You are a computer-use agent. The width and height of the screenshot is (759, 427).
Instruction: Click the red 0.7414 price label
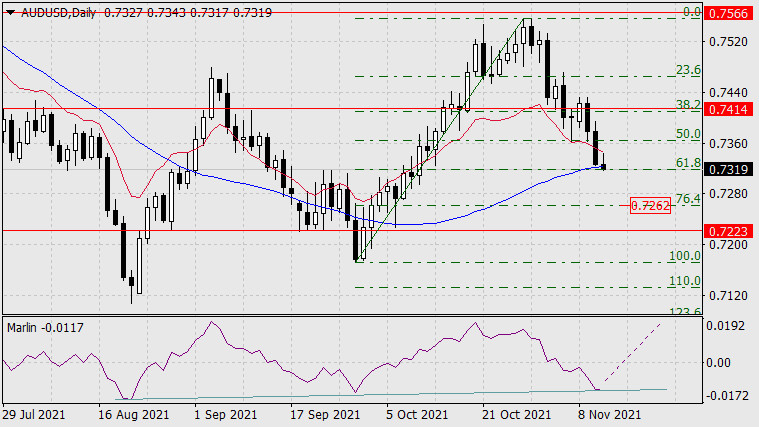[x=729, y=109]
